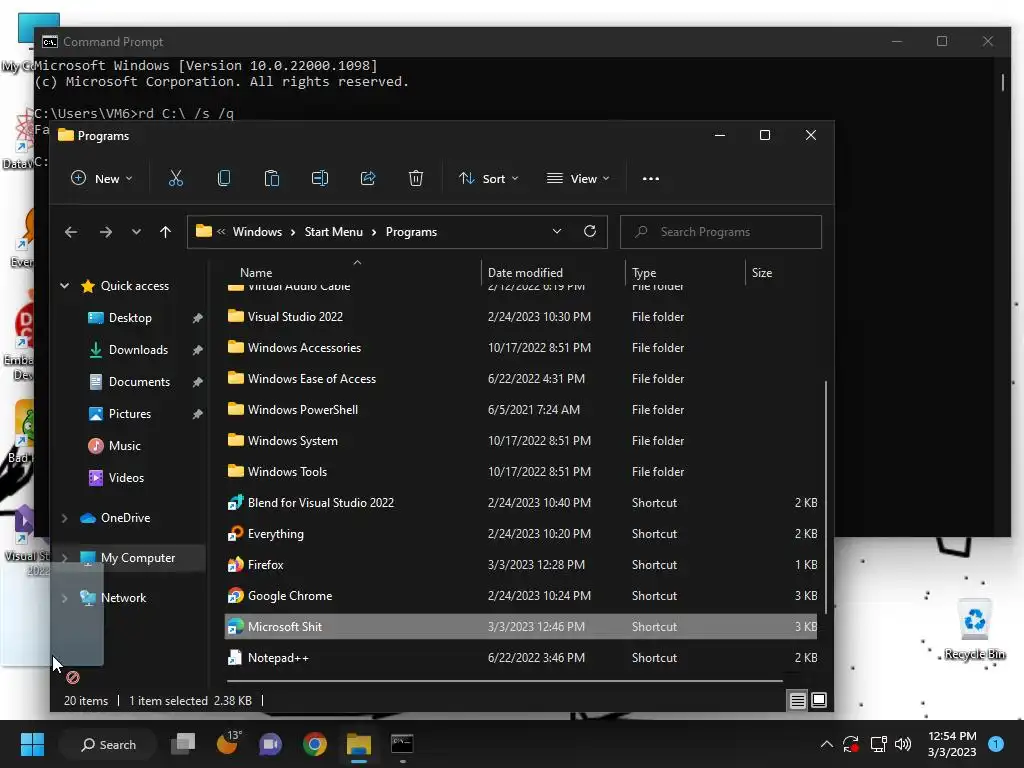Open the Sort options dropdown

pos(488,178)
